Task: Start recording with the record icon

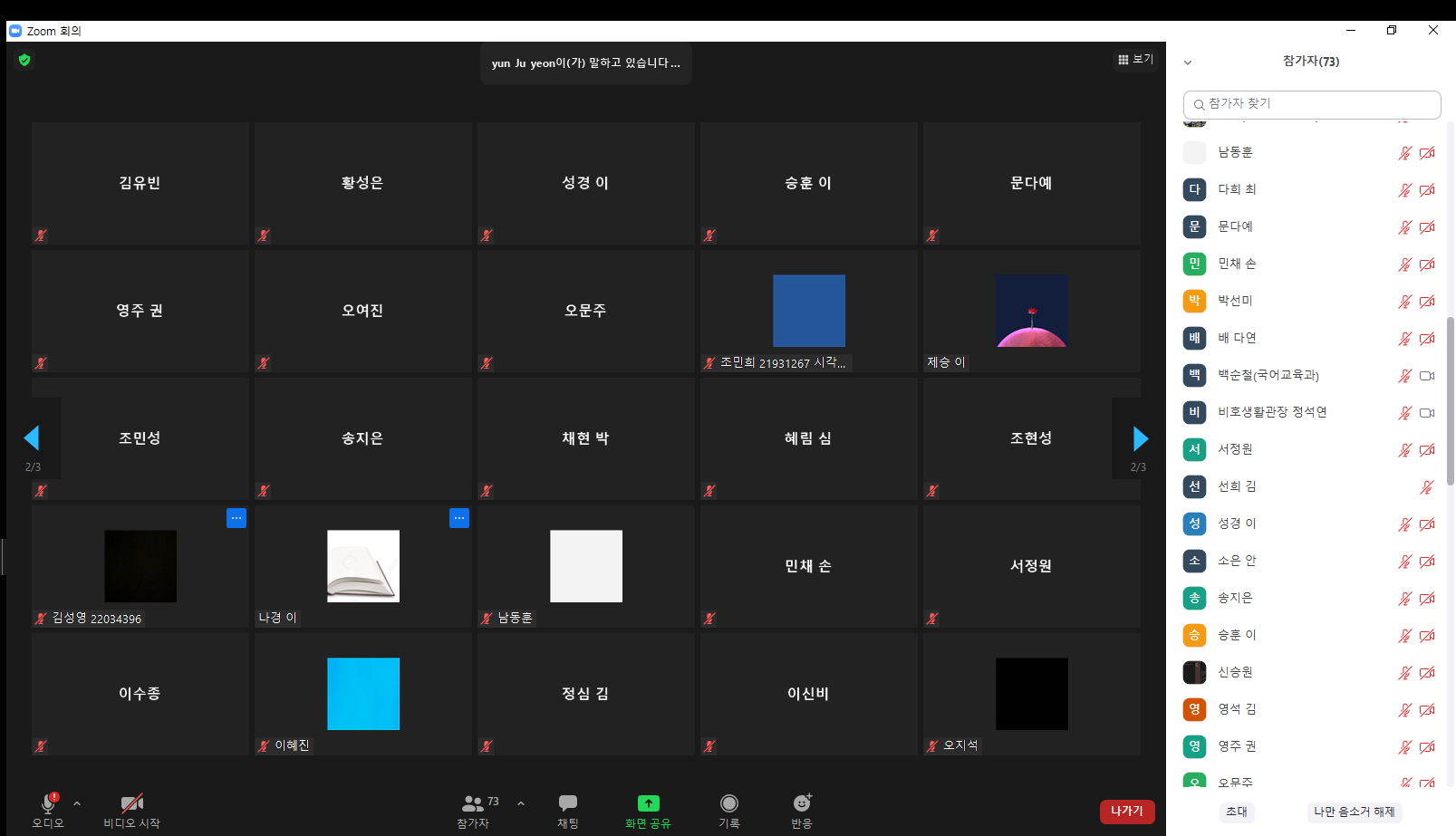Action: point(728,803)
